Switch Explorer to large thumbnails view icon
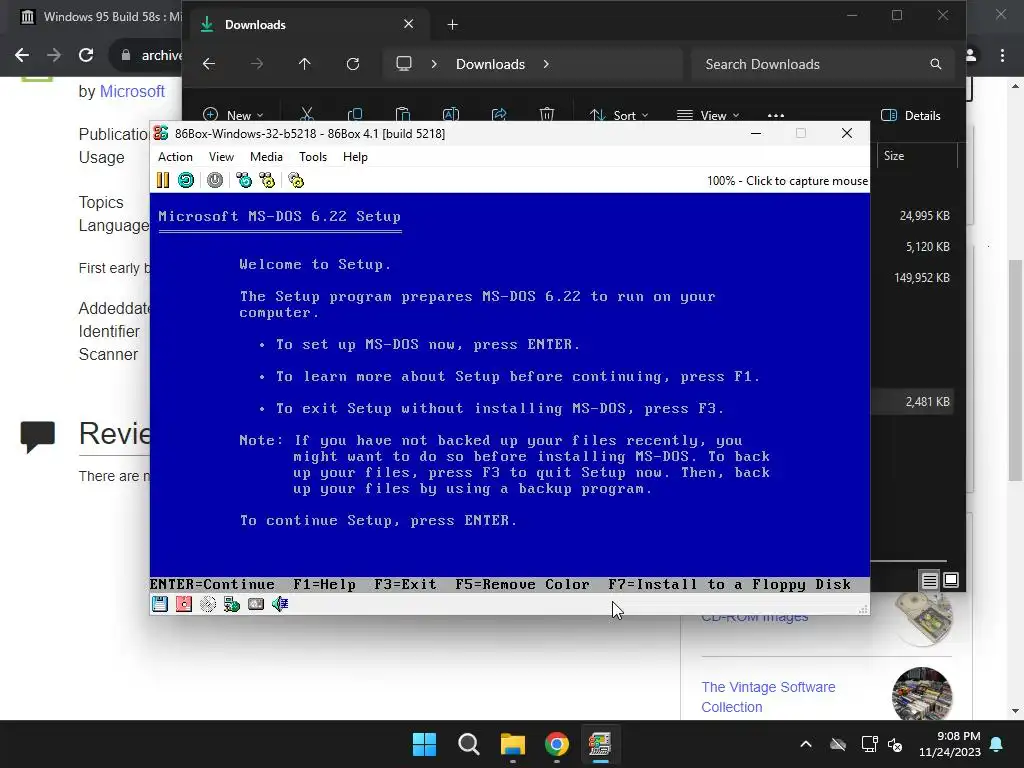 [x=951, y=580]
